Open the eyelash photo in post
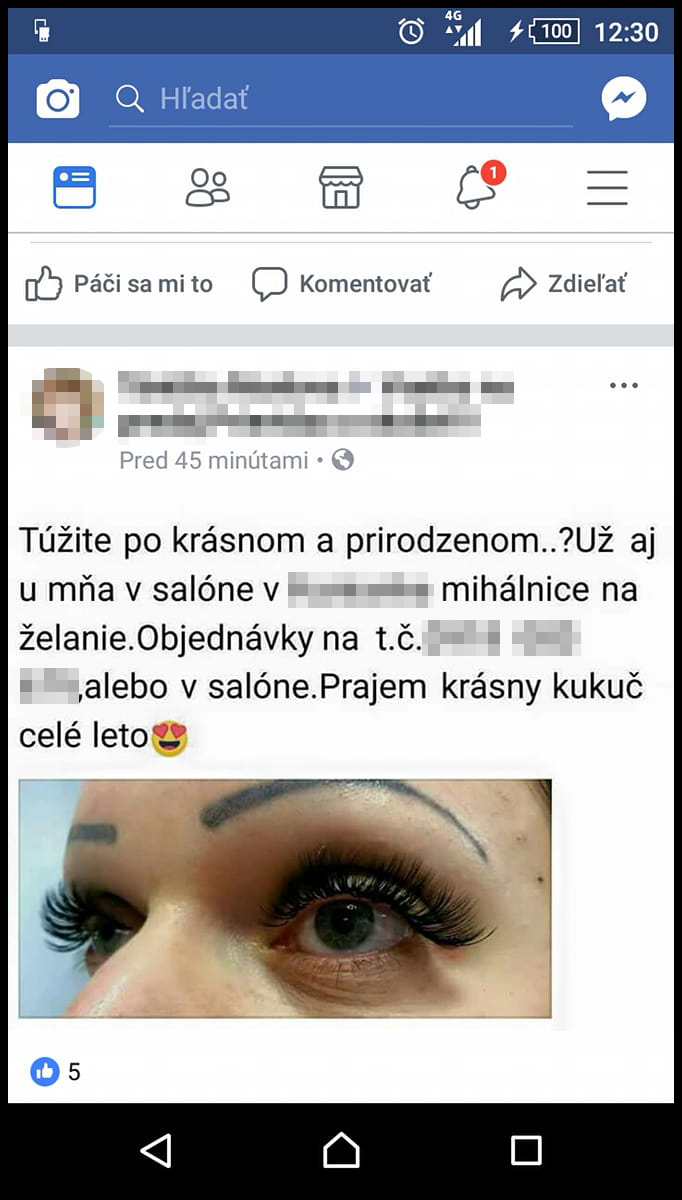Viewport: 682px width, 1200px height. point(285,899)
